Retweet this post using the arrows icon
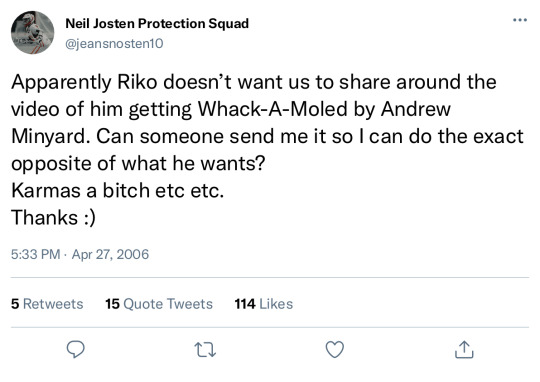This screenshot has width=540, height=382. tap(205, 350)
